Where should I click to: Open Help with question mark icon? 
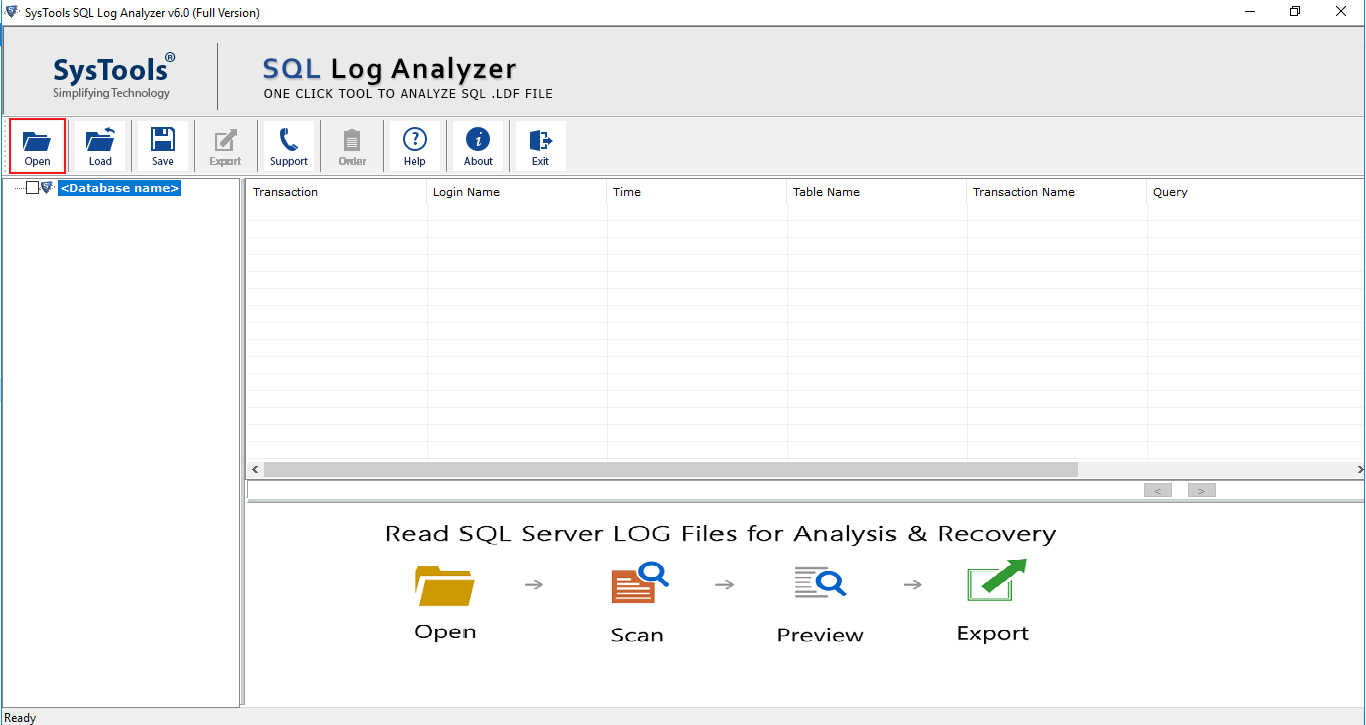pyautogui.click(x=415, y=146)
